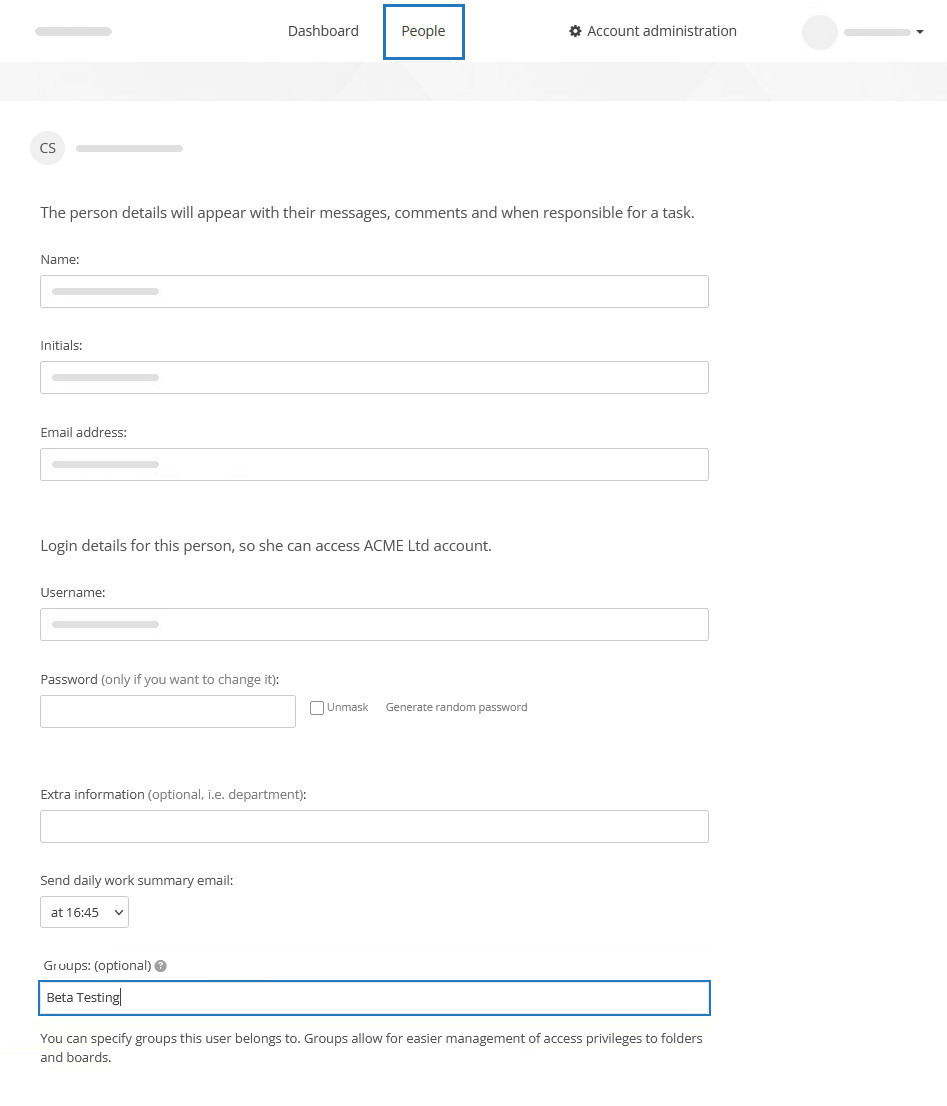Go to the Dashboard

click(322, 31)
